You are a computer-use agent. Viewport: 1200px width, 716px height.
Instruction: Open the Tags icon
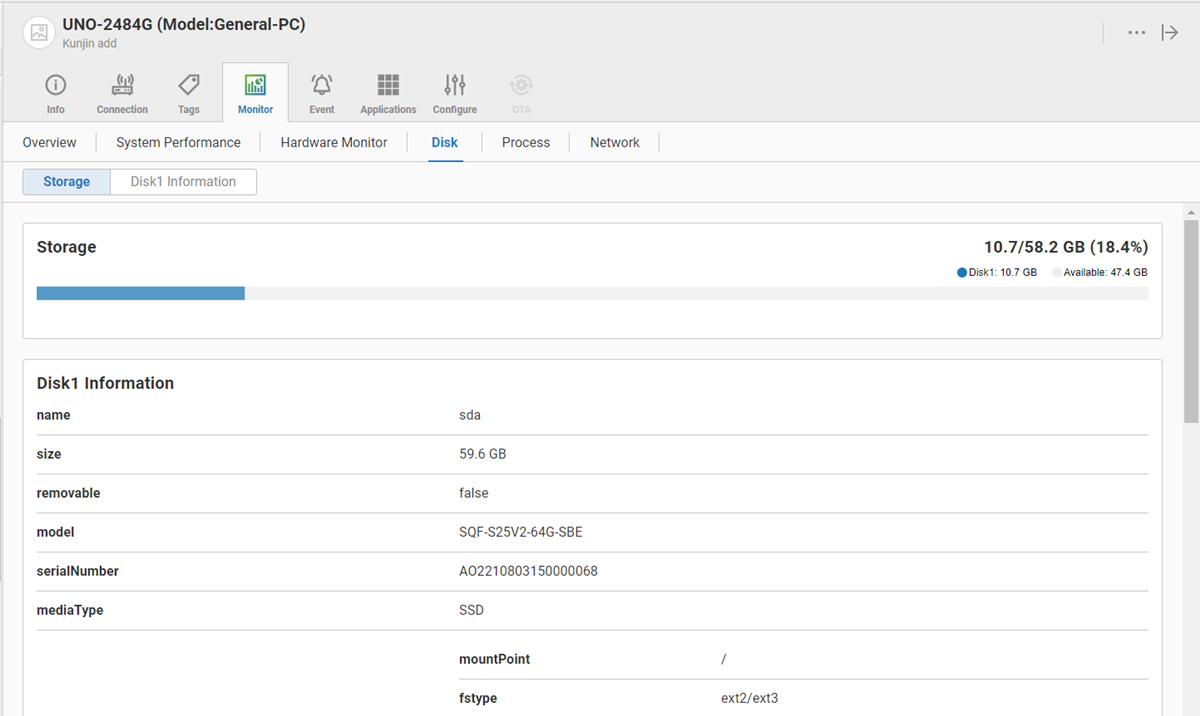(x=189, y=86)
